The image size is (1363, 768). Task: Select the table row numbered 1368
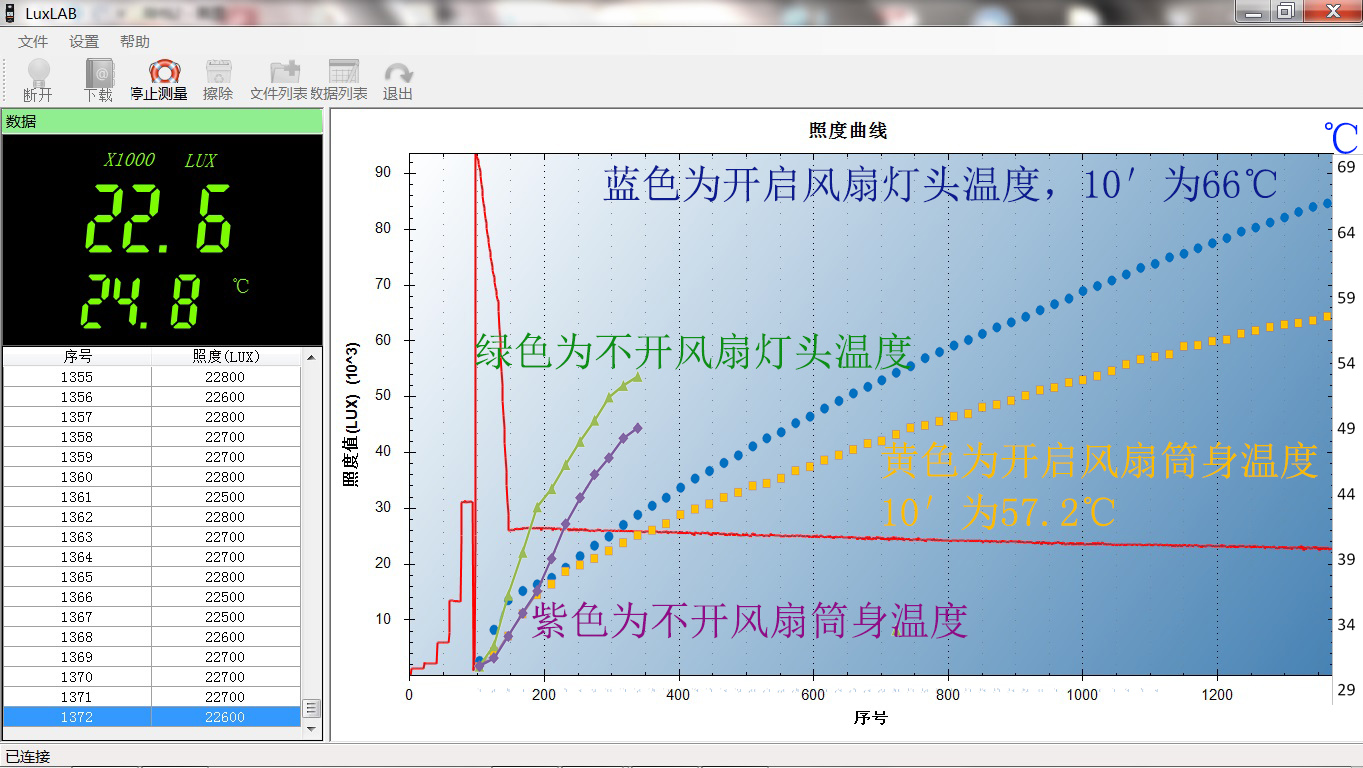(x=152, y=637)
